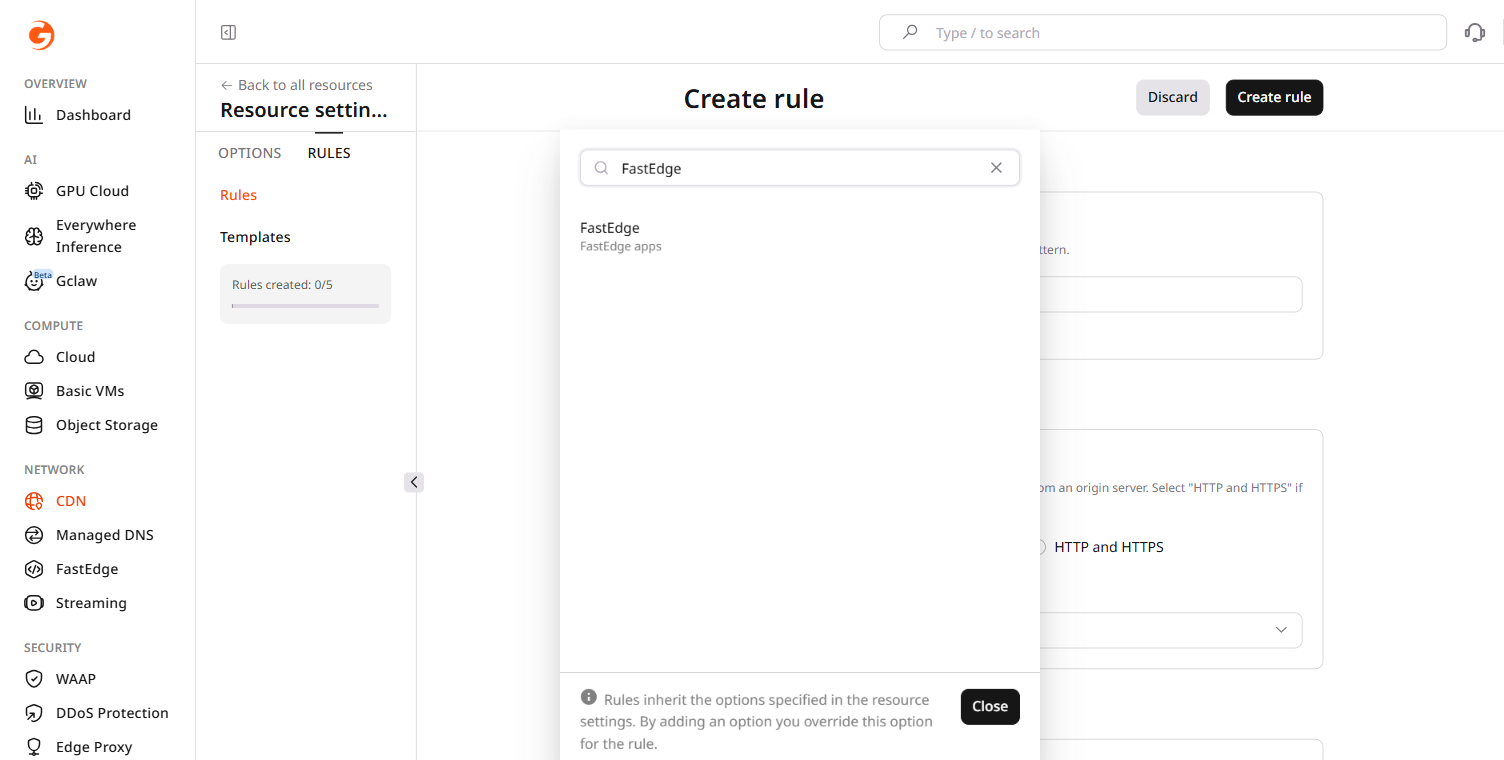Toggle sidebar with panel icon
1504x760 pixels.
click(x=228, y=33)
